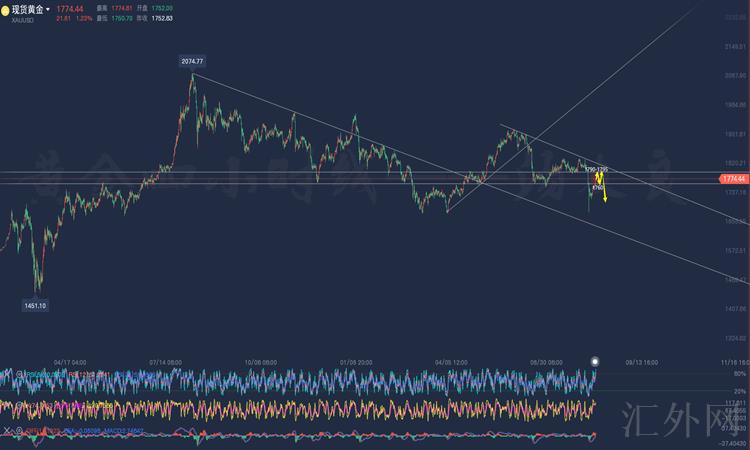
Task: Click the 04/17 04:00 time axis label
Action: (x=70, y=362)
